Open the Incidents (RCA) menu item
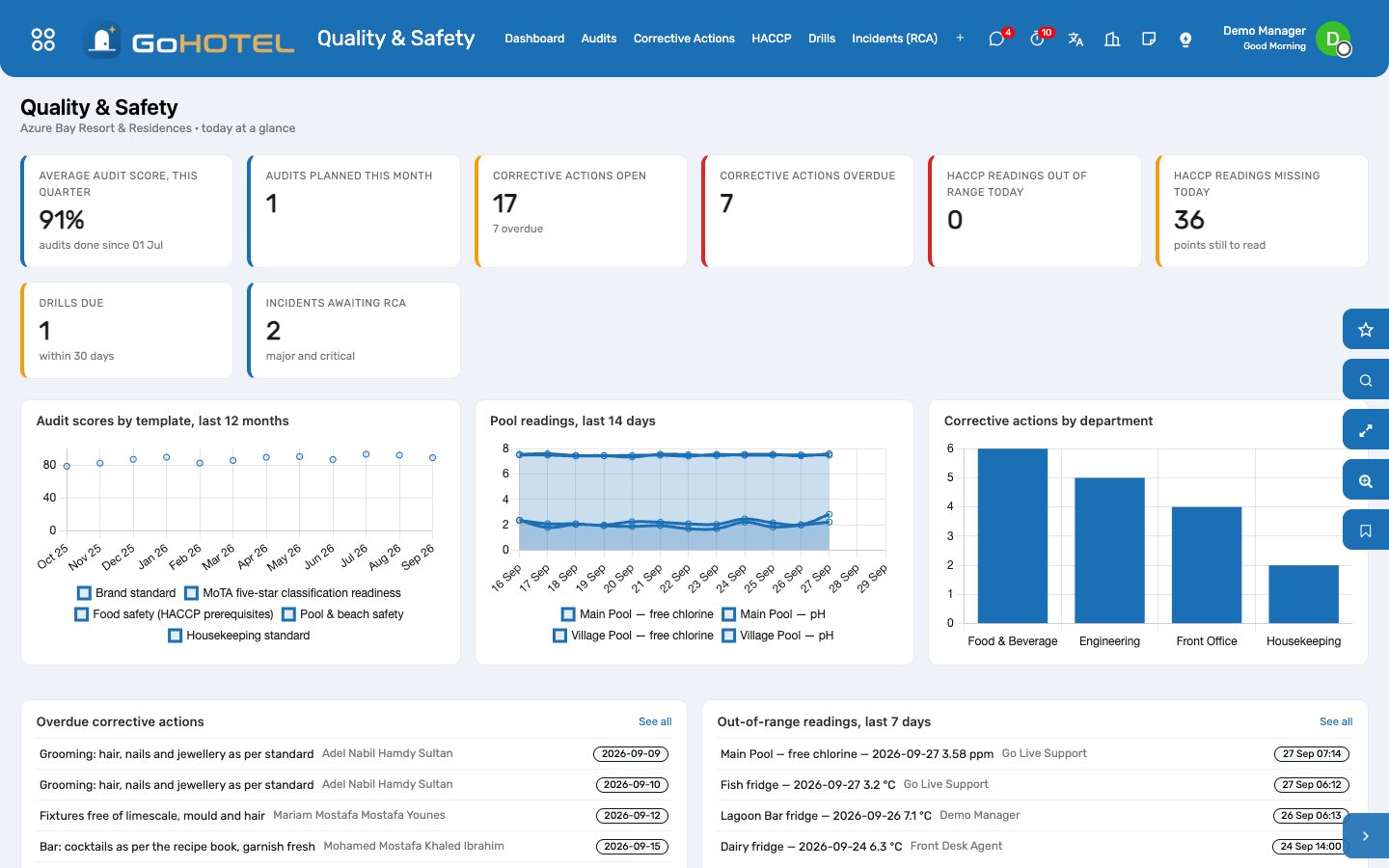This screenshot has height=868, width=1389. click(x=894, y=39)
